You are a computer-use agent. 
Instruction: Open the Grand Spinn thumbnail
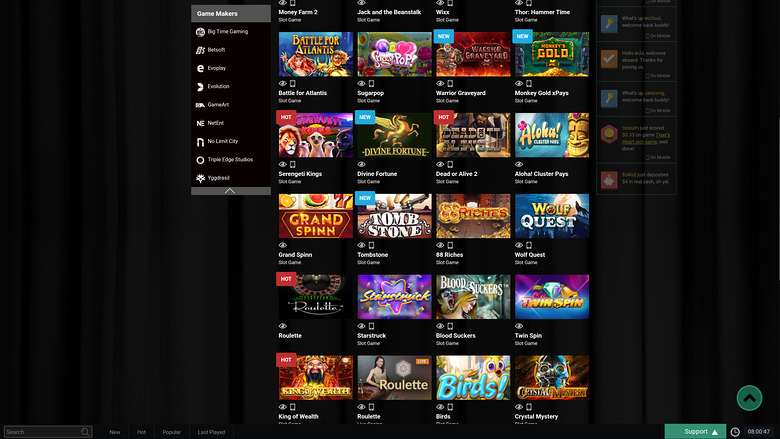pyautogui.click(x=316, y=216)
